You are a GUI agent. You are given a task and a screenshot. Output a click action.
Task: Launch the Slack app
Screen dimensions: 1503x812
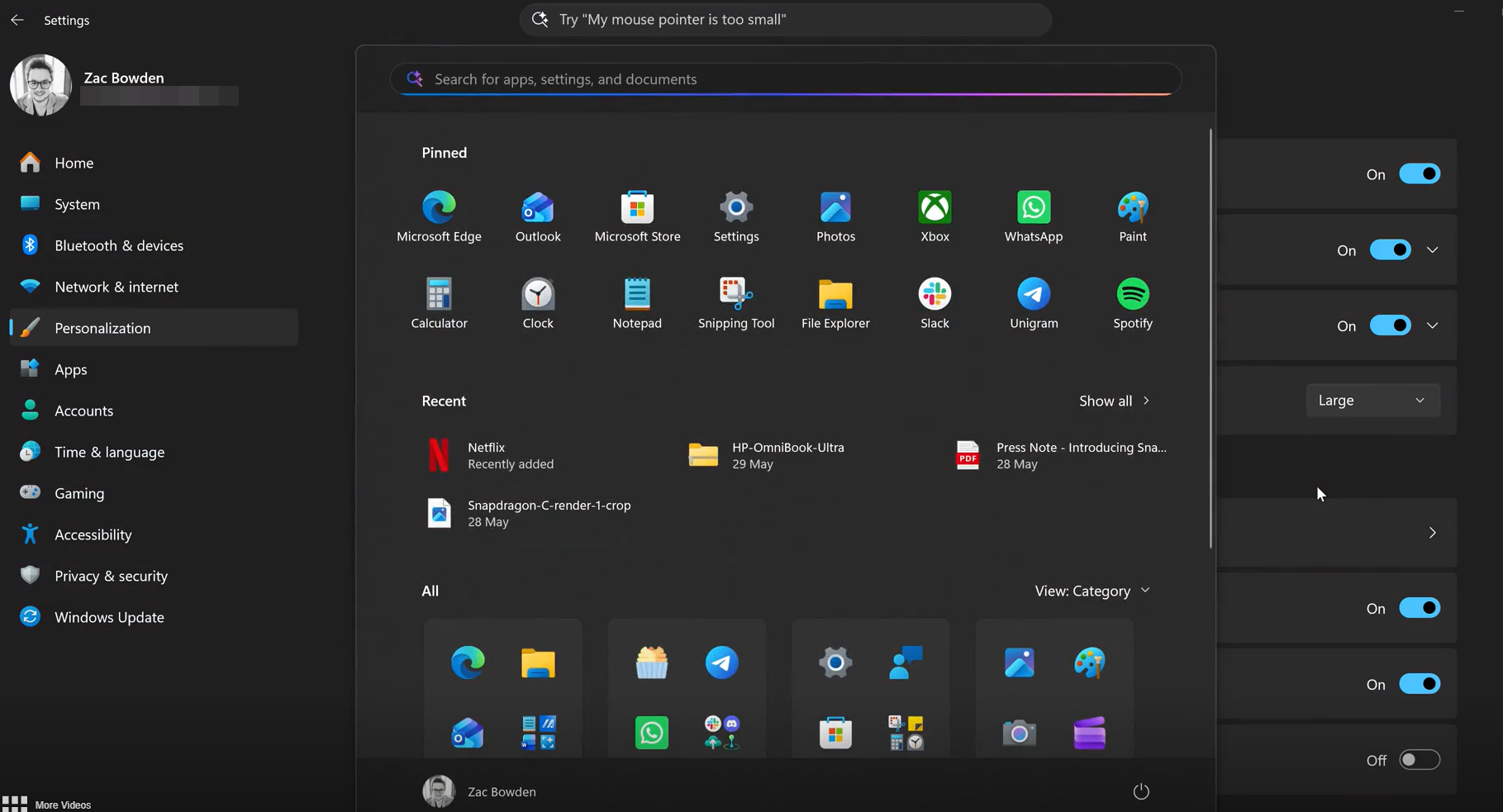pos(935,304)
